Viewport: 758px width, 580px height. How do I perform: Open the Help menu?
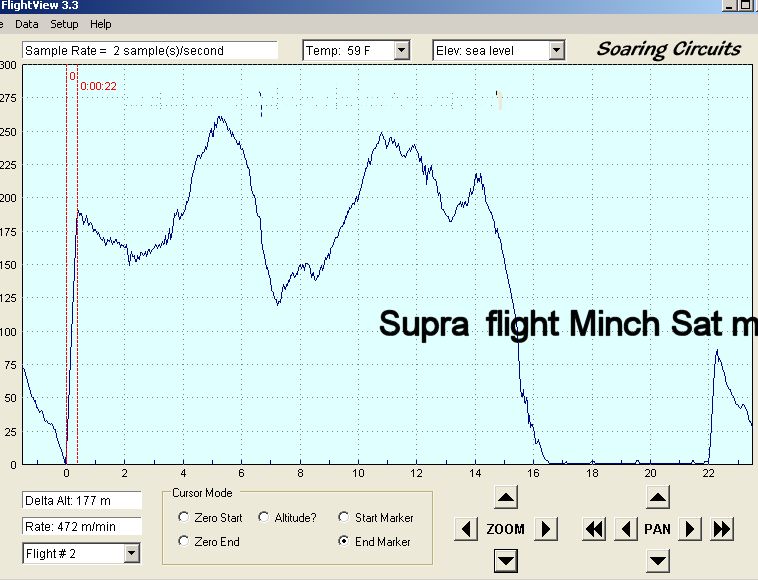pyautogui.click(x=101, y=24)
